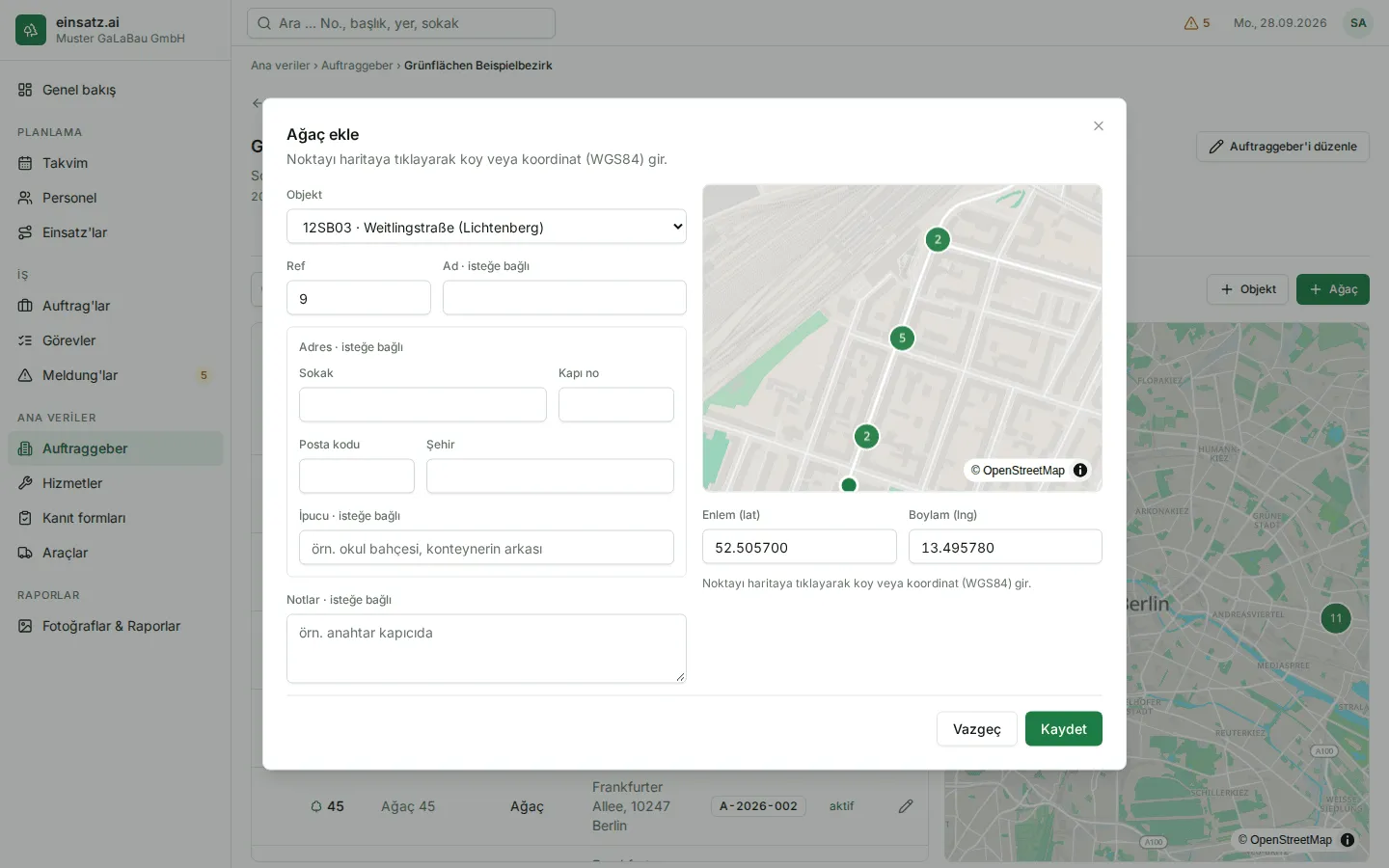Viewport: 1389px width, 868px height.
Task: Open Görevler in sidebar
Action: [116, 340]
